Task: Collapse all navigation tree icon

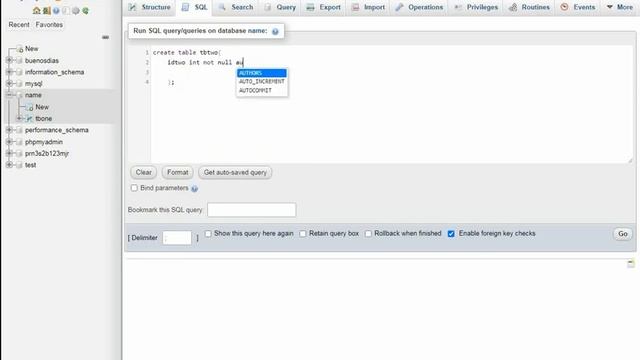Action: [x=105, y=37]
